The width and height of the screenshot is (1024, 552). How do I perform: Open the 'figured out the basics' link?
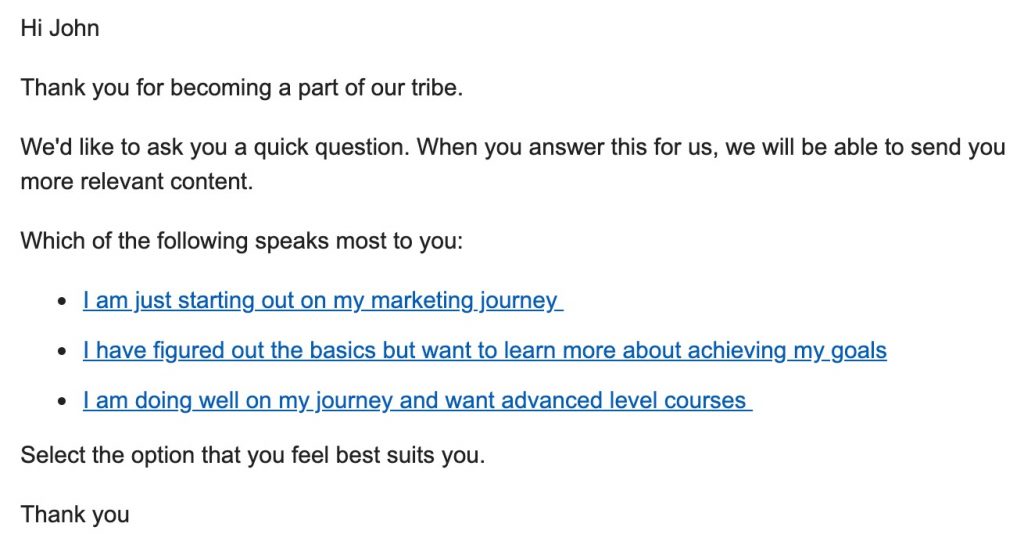click(x=485, y=351)
